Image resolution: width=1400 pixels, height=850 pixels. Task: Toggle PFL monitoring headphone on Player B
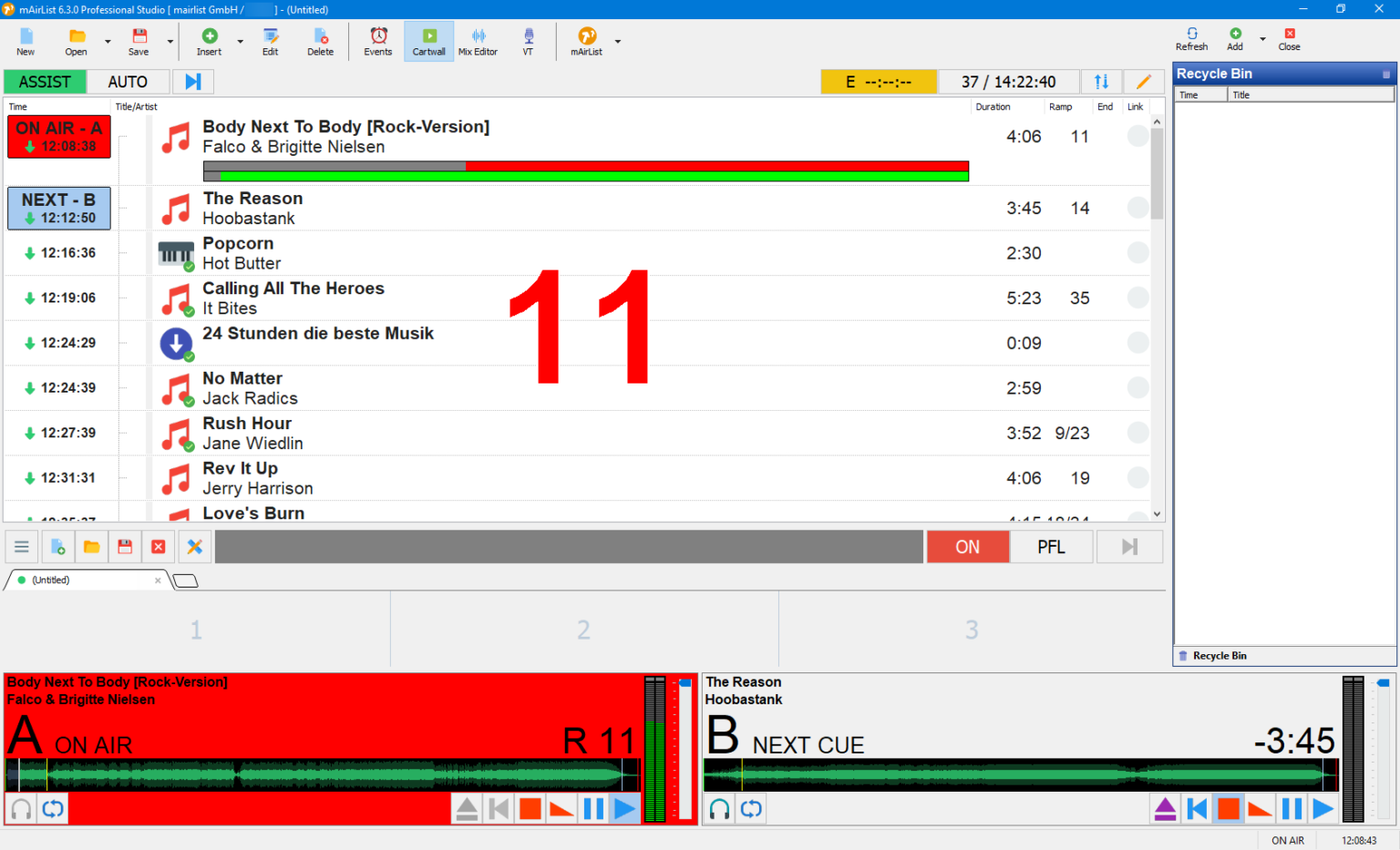pos(718,808)
